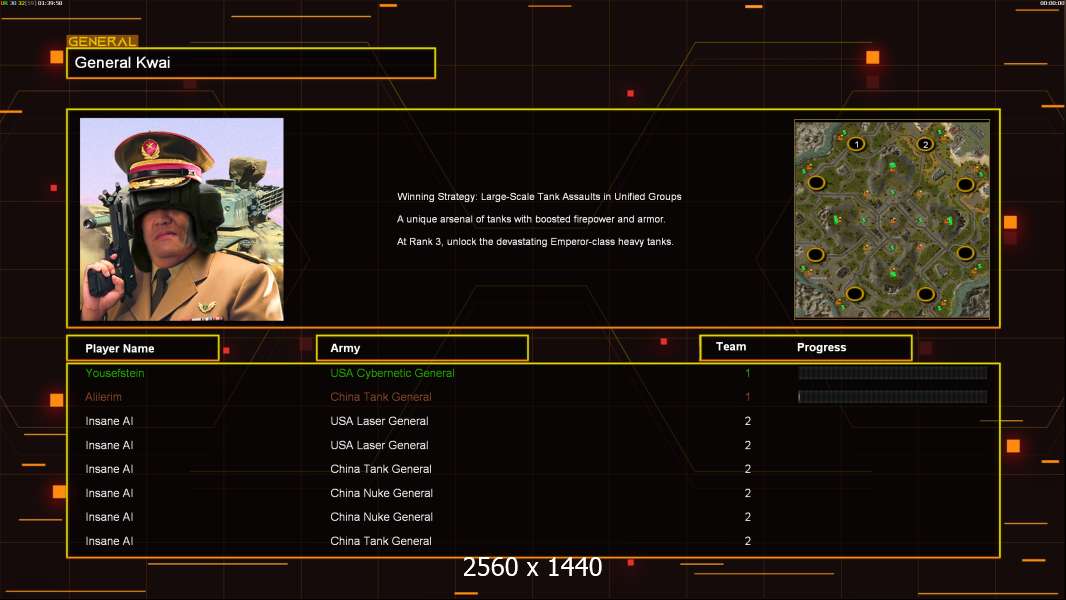
Task: Select the empty start slot below marker 1
Action: click(x=816, y=183)
